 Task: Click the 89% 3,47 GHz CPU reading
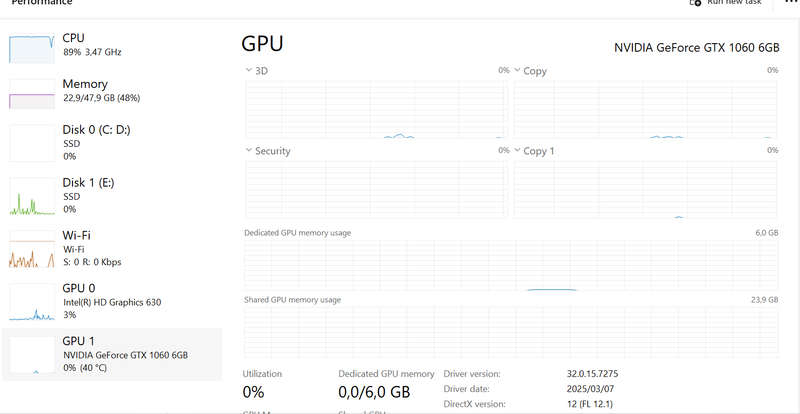92,52
